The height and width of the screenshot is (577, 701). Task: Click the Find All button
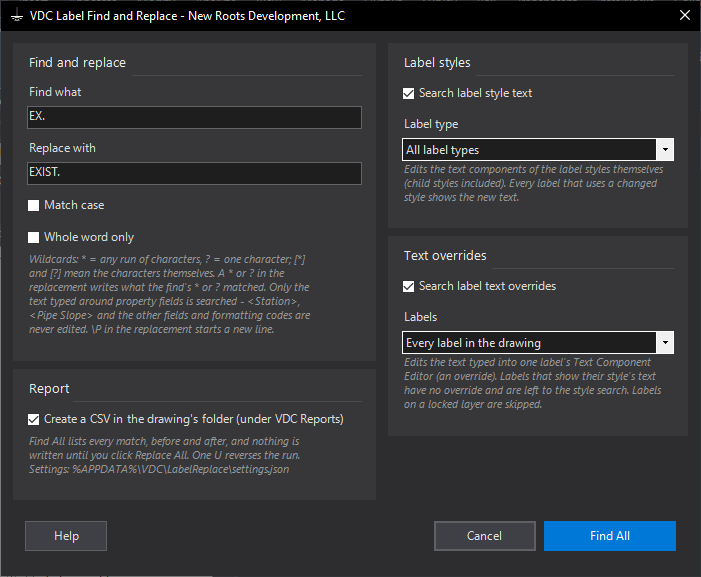(610, 535)
